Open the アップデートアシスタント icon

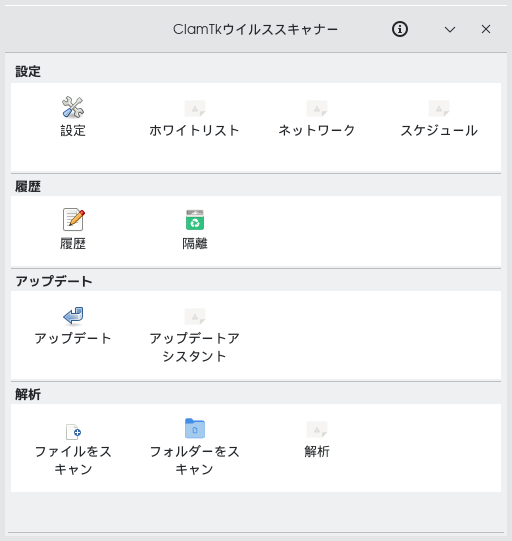pos(195,316)
